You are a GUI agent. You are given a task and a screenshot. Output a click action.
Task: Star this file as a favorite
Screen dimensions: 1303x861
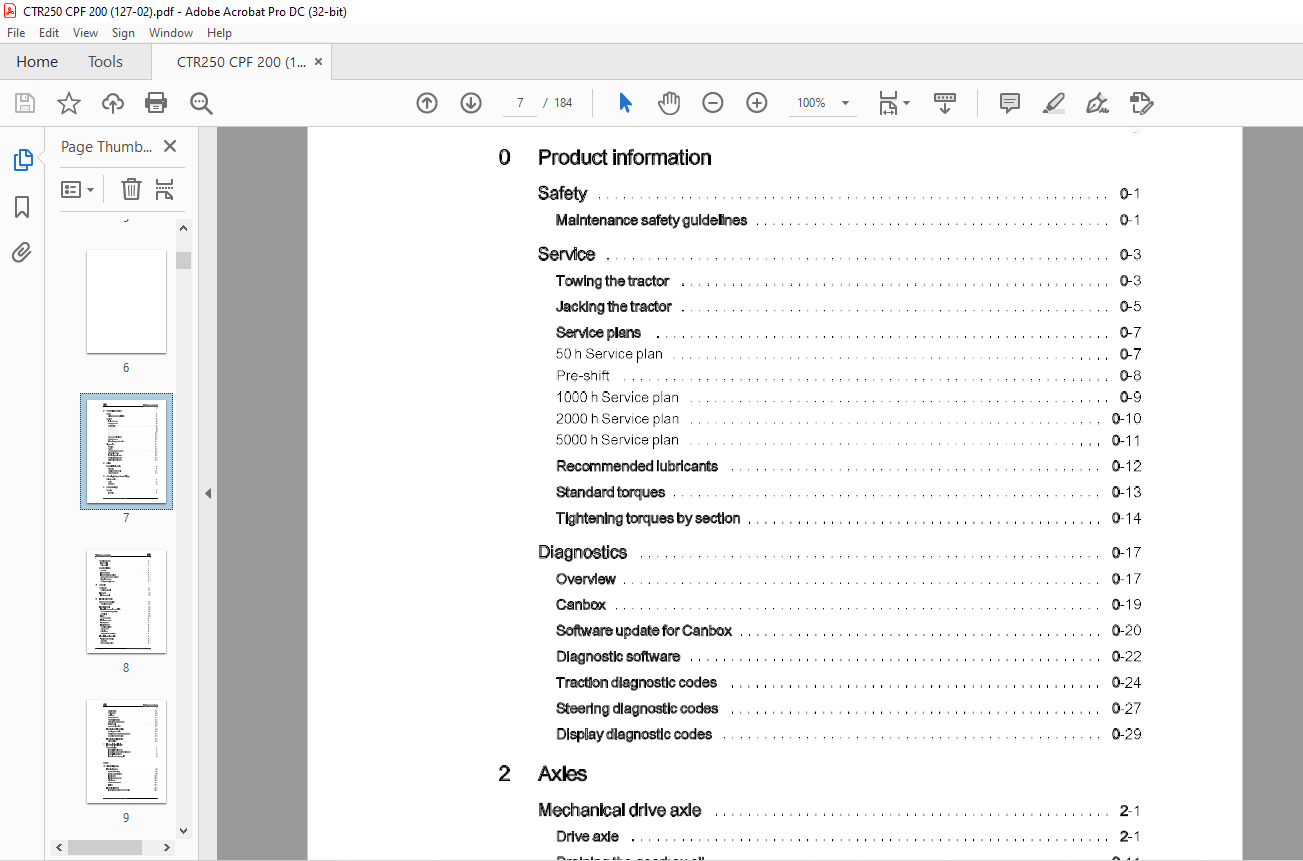tap(68, 103)
